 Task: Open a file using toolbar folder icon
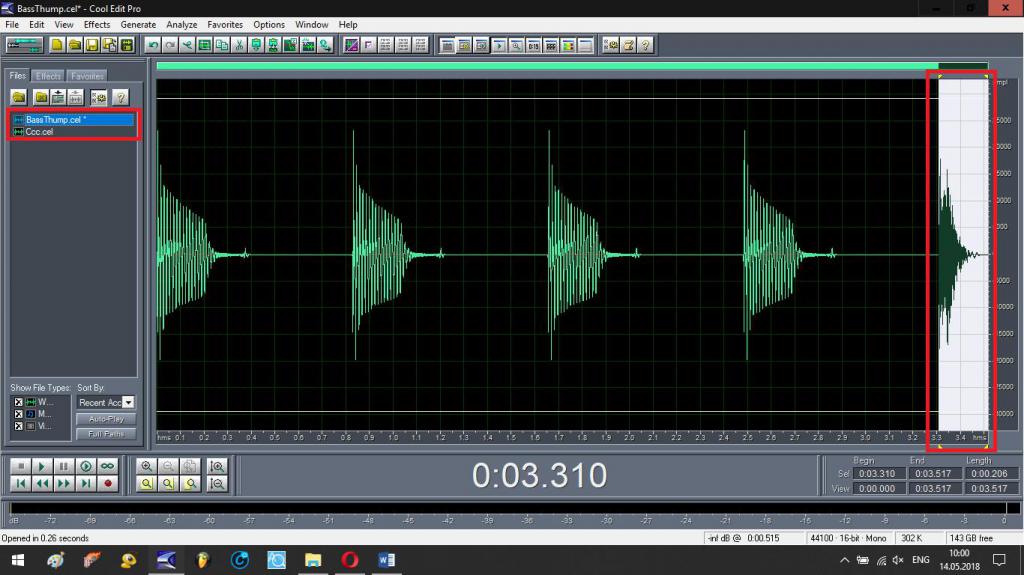click(74, 45)
